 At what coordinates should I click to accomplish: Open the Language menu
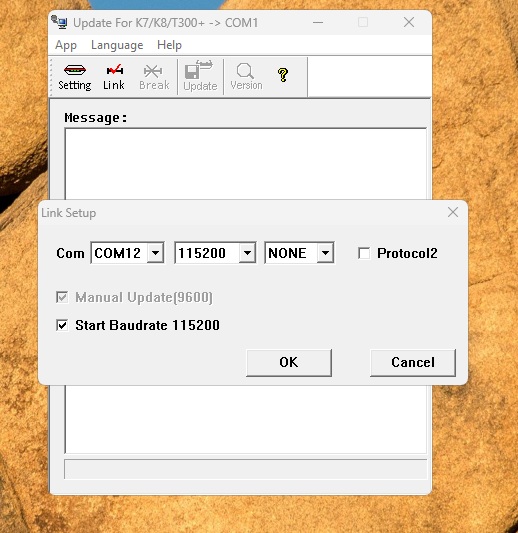[x=117, y=45]
